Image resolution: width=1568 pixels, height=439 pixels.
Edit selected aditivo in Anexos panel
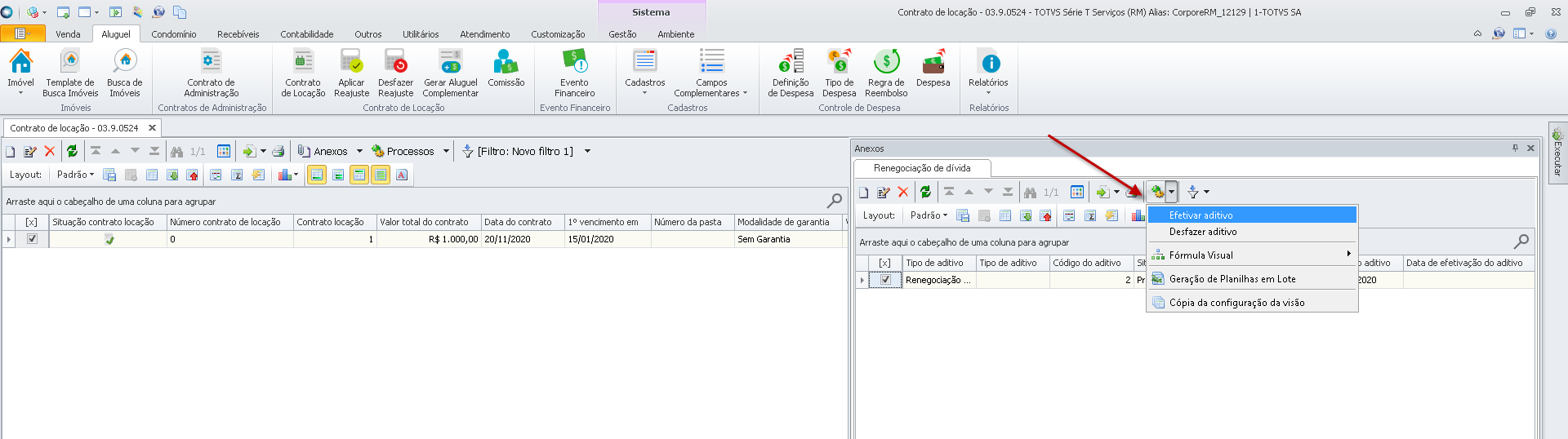883,192
